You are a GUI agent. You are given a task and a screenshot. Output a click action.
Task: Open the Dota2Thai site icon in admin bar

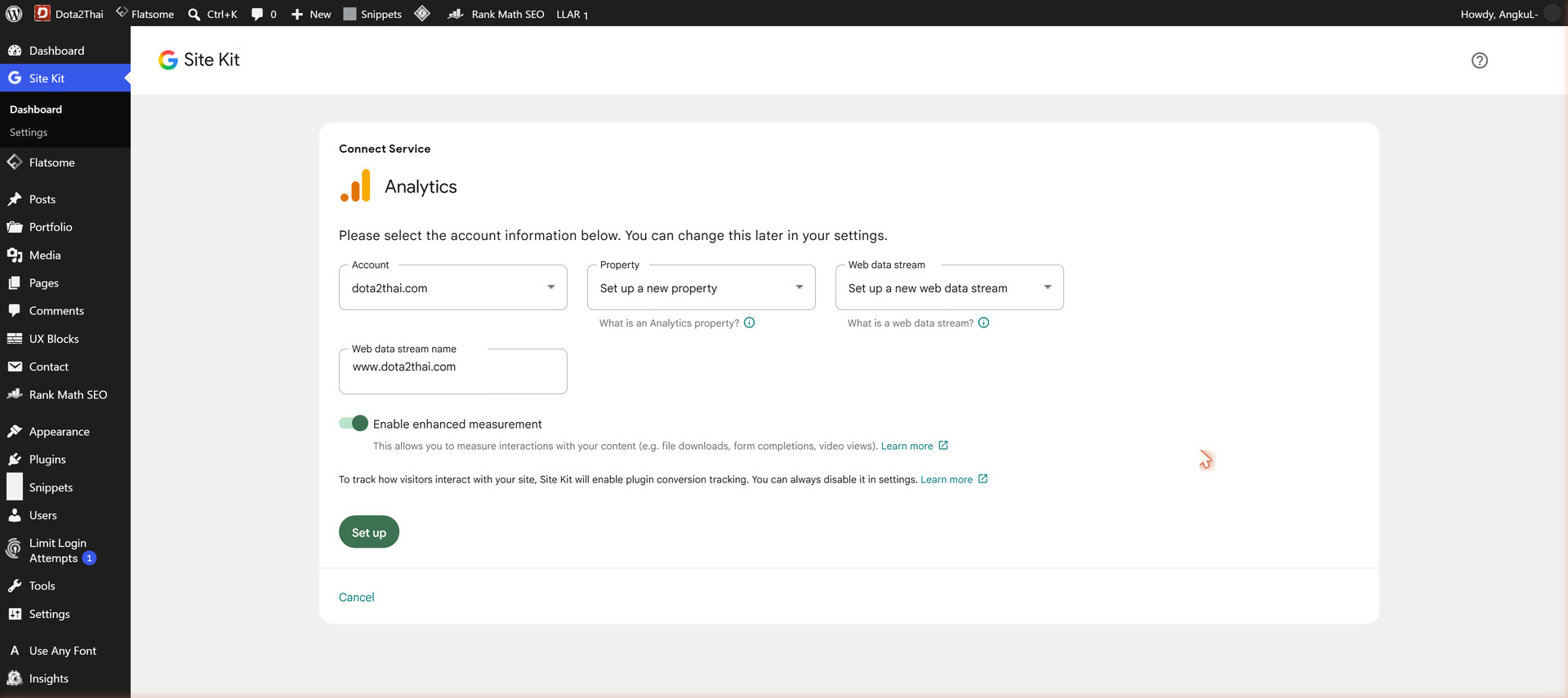[42, 13]
